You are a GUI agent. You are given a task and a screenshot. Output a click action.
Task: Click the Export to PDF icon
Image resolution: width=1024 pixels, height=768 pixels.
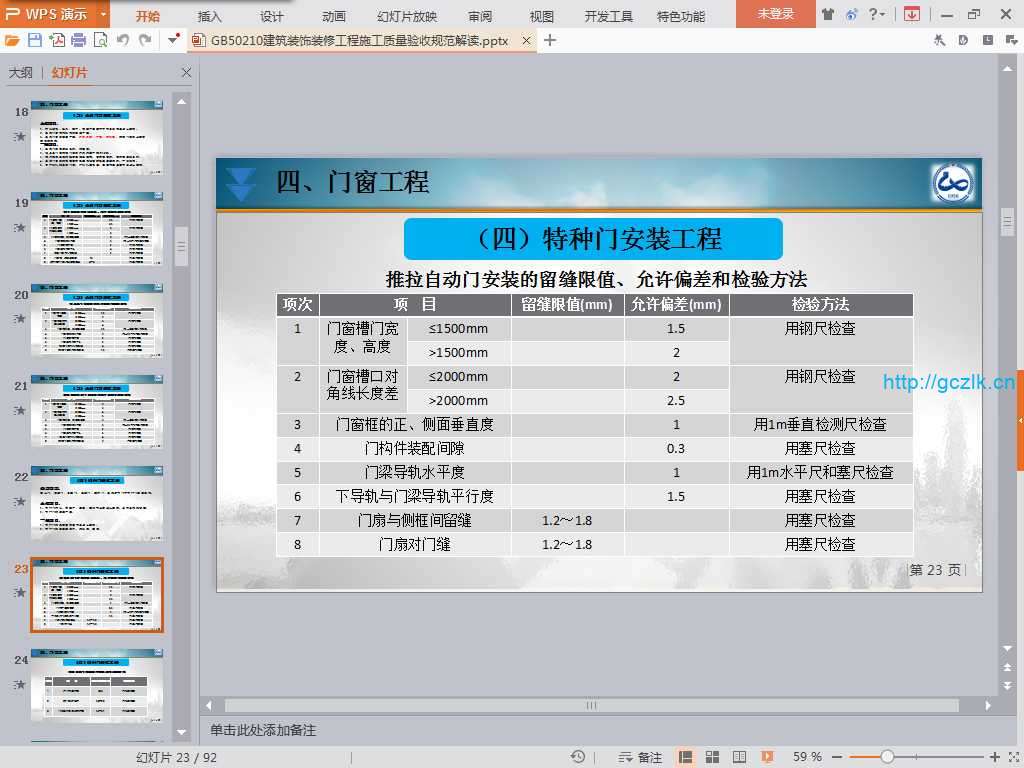tap(57, 40)
